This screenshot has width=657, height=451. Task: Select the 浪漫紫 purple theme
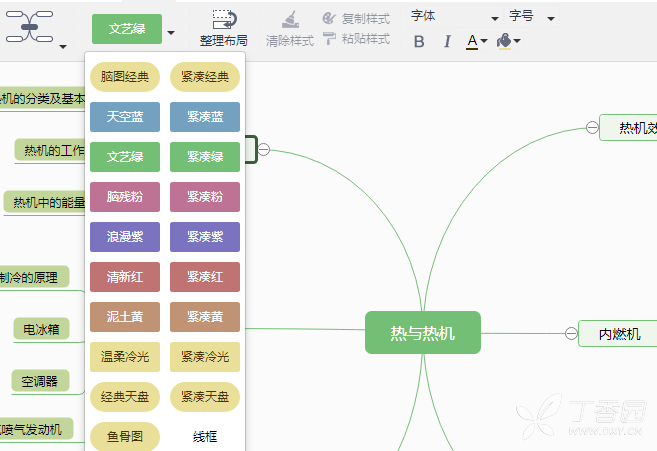click(x=125, y=237)
